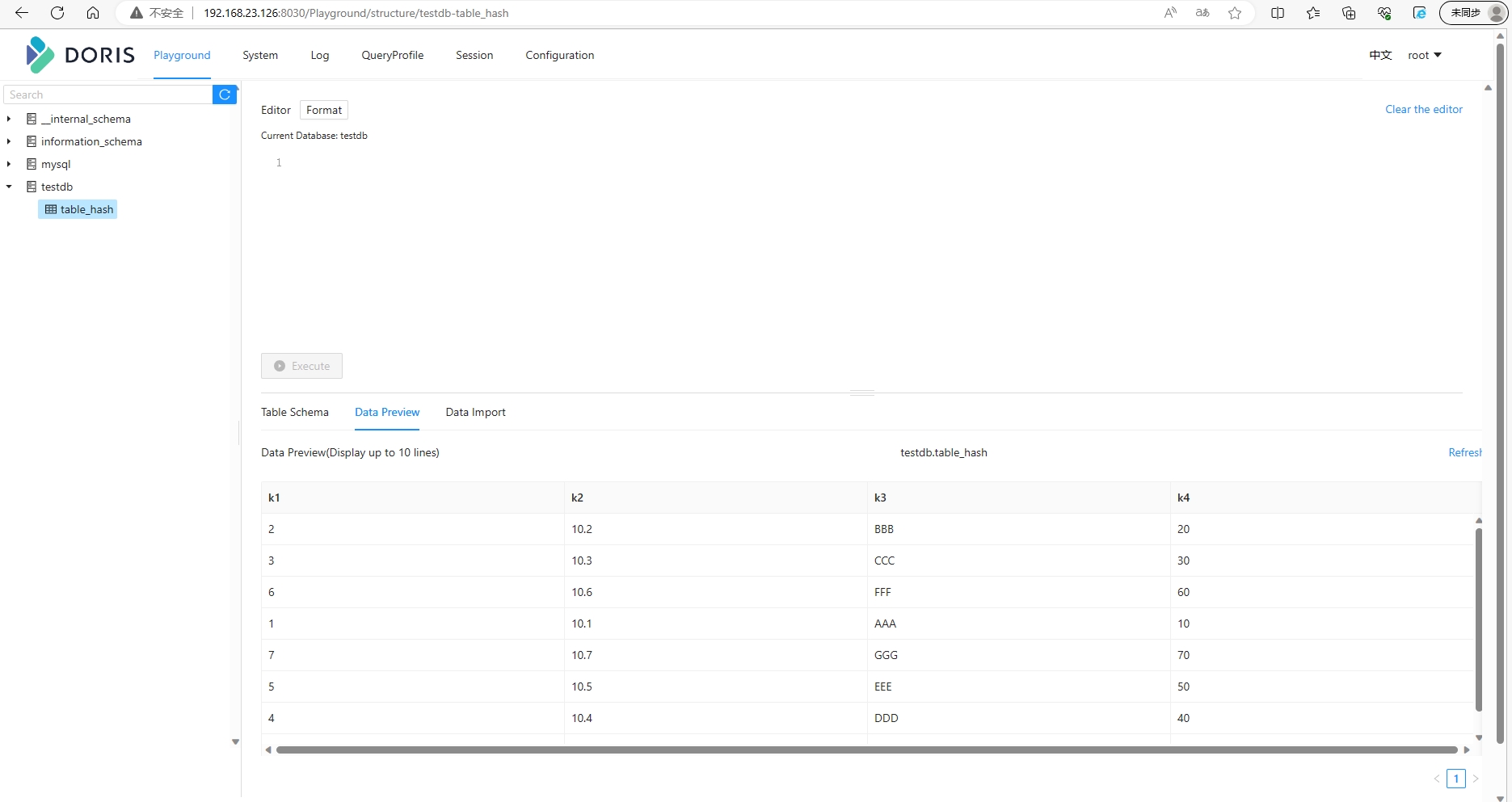This screenshot has height=802, width=1512.
Task: Click the browser address bar URL
Action: (x=356, y=13)
